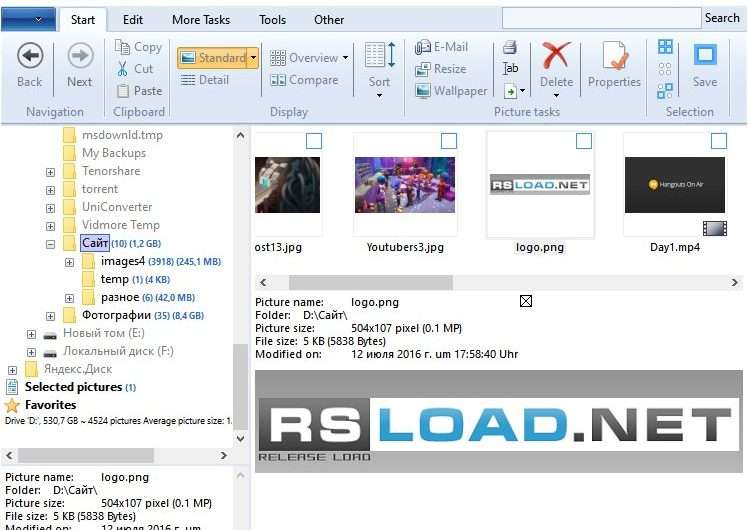Screen dimensions: 748x530
Task: Click the RSLOAD.NET preview image
Action: [499, 421]
